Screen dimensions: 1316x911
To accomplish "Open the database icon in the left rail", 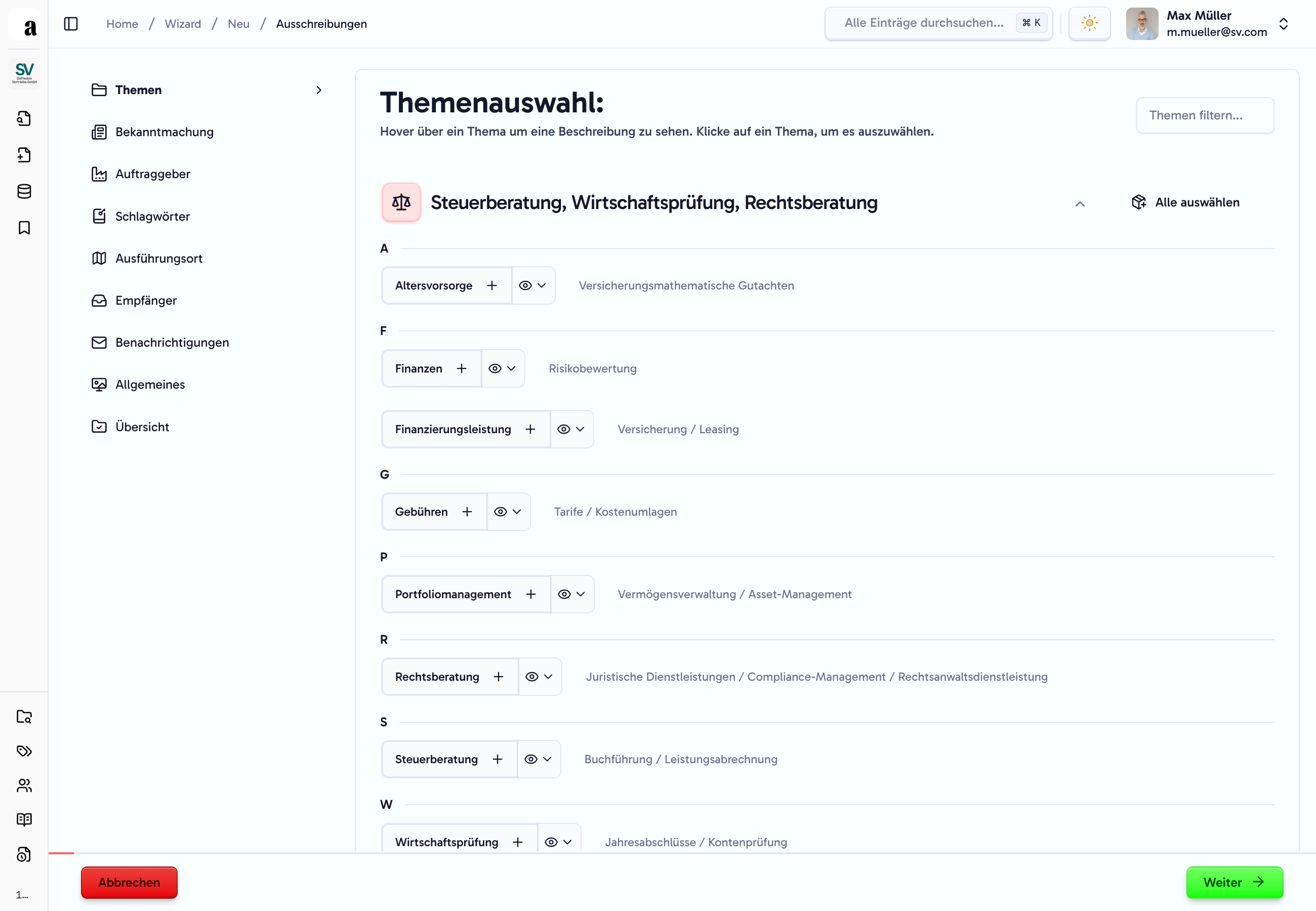I will coord(24,191).
